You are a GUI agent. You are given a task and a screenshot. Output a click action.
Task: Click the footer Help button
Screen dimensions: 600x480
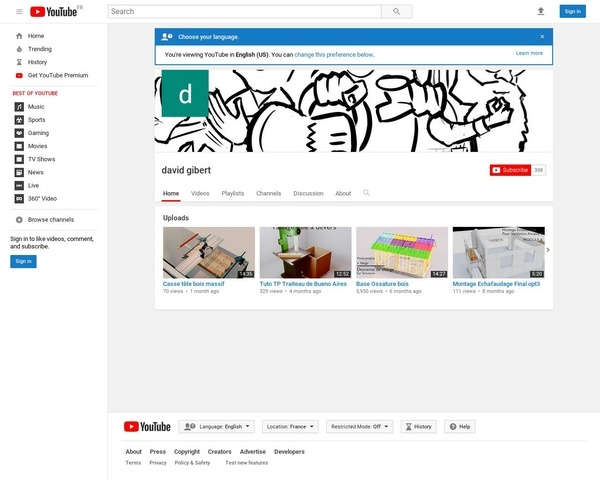pyautogui.click(x=460, y=426)
